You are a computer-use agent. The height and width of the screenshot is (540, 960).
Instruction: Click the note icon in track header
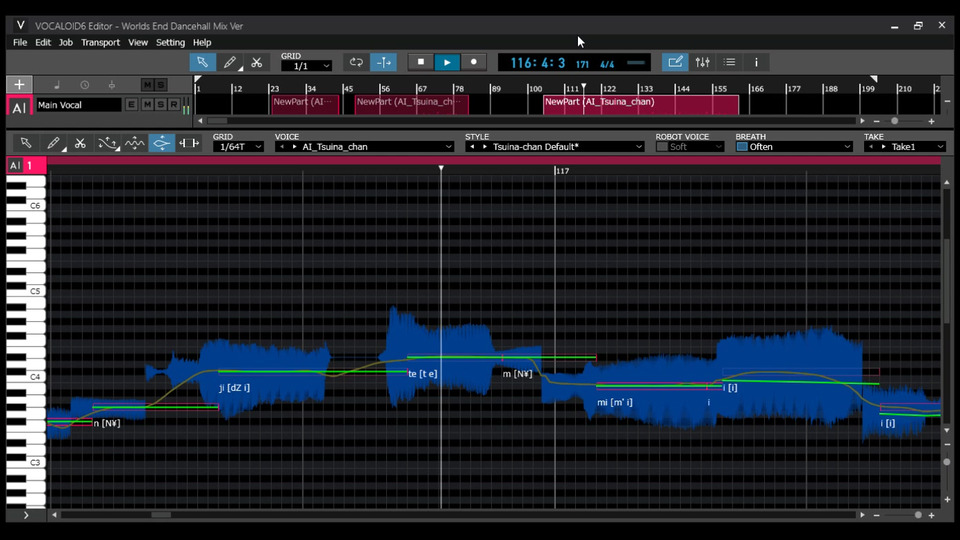point(57,85)
